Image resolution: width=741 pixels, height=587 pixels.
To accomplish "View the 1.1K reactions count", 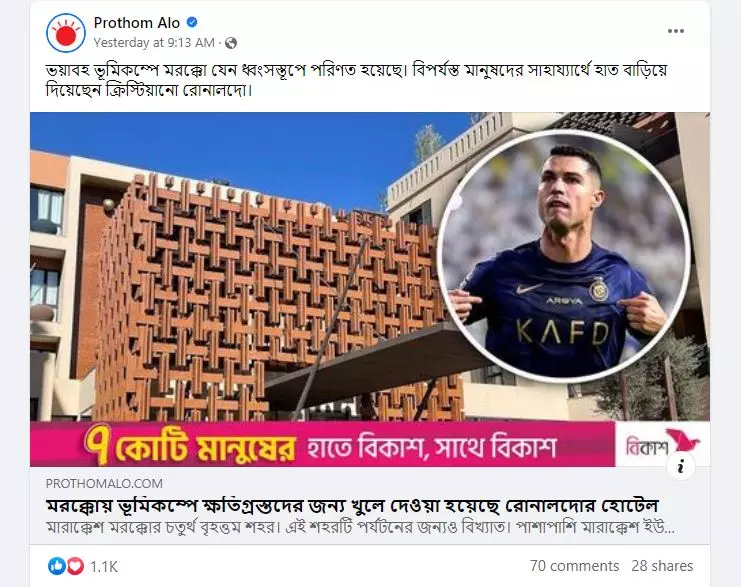I will pyautogui.click(x=104, y=566).
